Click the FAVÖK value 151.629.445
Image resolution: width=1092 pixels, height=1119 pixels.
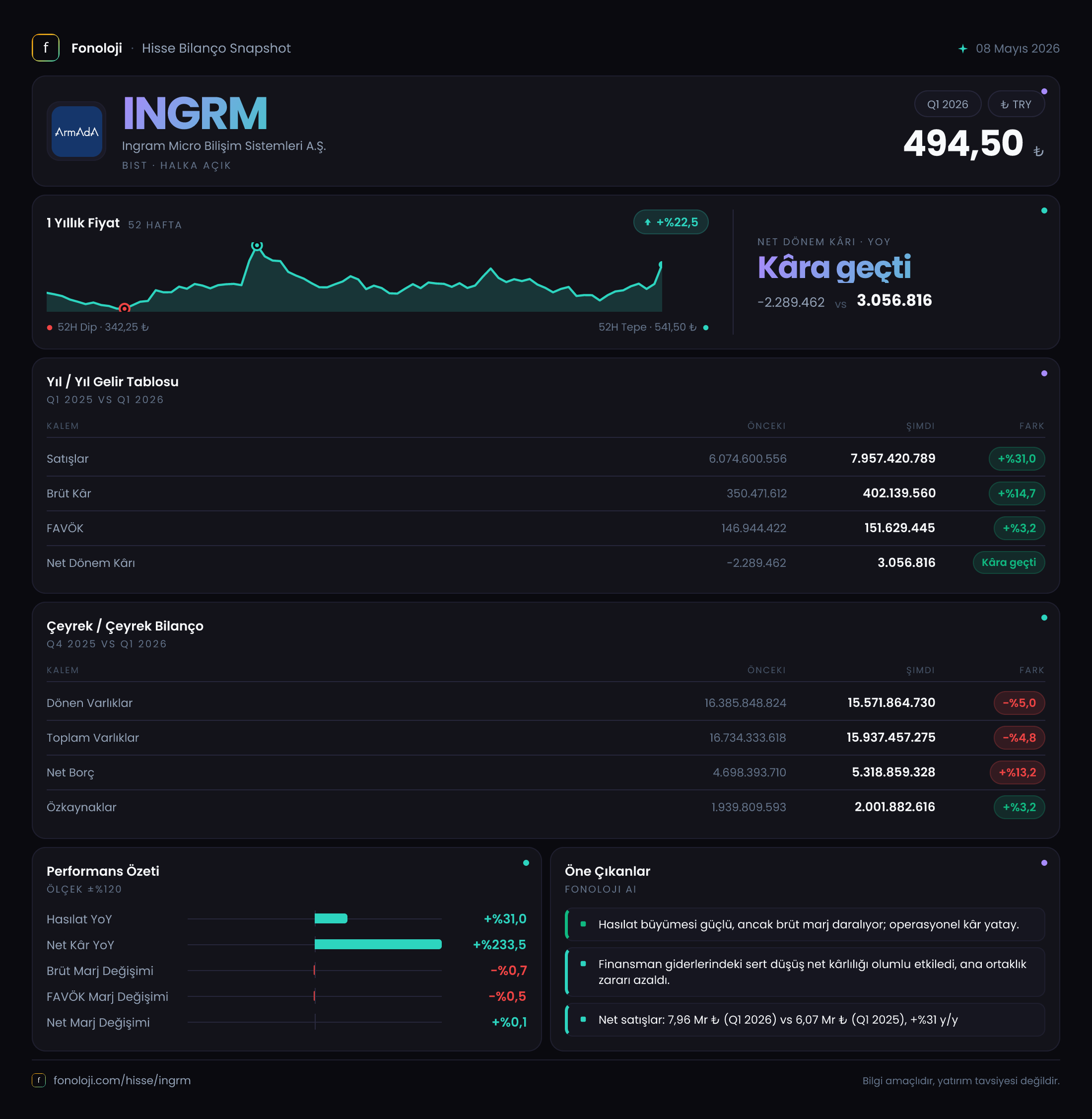pyautogui.click(x=899, y=528)
